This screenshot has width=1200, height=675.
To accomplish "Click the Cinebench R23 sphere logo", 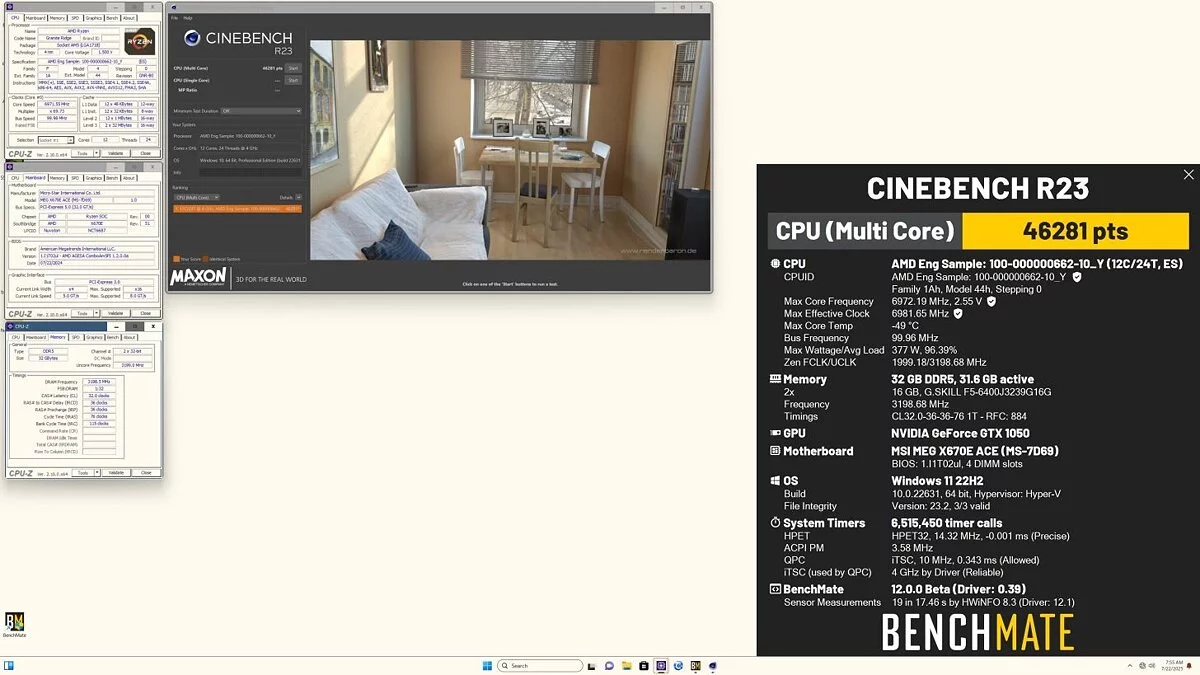I will (x=192, y=38).
